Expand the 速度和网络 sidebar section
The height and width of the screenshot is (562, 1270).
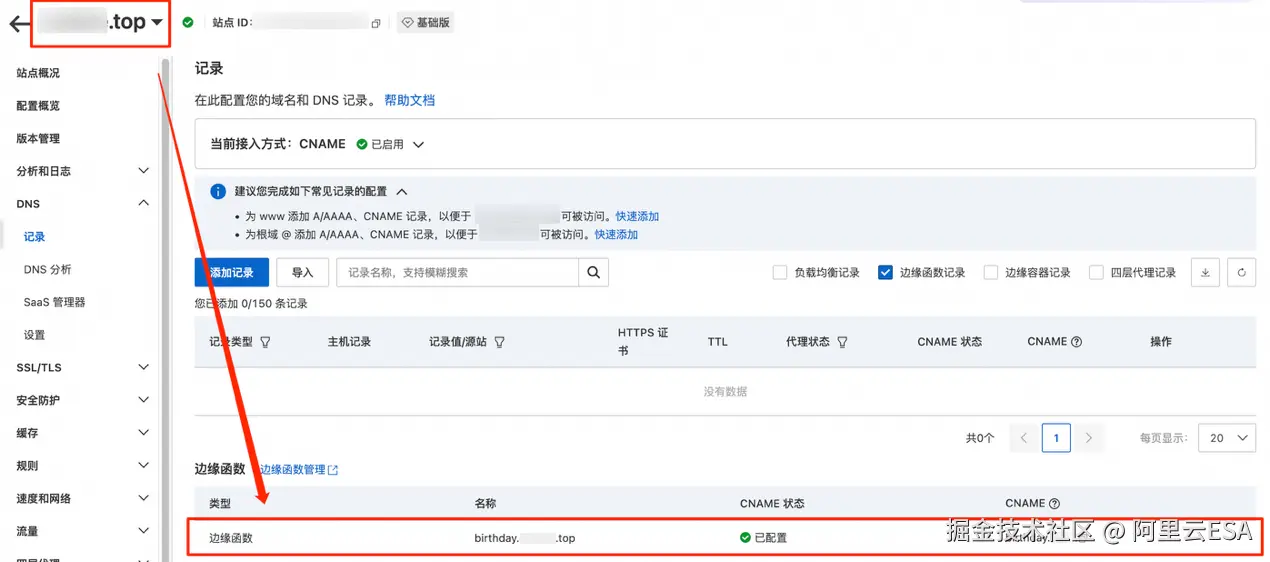tap(143, 498)
